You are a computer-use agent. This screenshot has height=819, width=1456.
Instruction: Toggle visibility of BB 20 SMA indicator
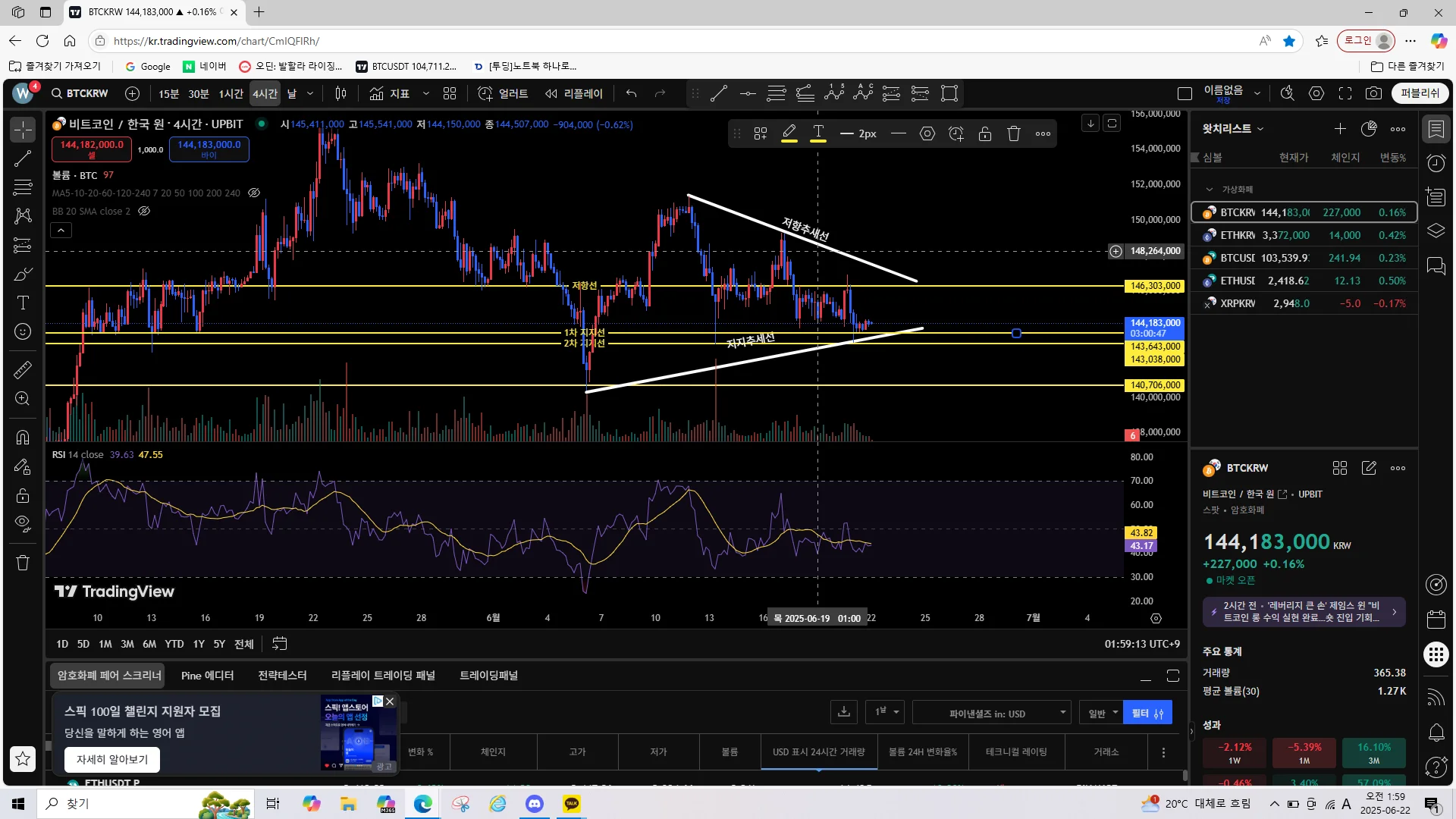pos(144,211)
